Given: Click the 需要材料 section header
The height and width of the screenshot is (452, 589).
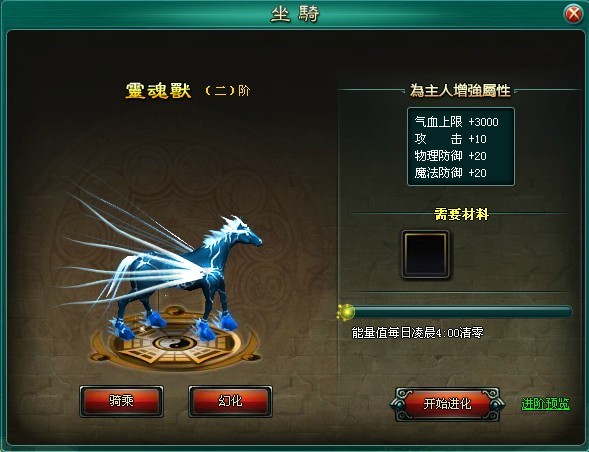Looking at the screenshot, I should [x=461, y=215].
